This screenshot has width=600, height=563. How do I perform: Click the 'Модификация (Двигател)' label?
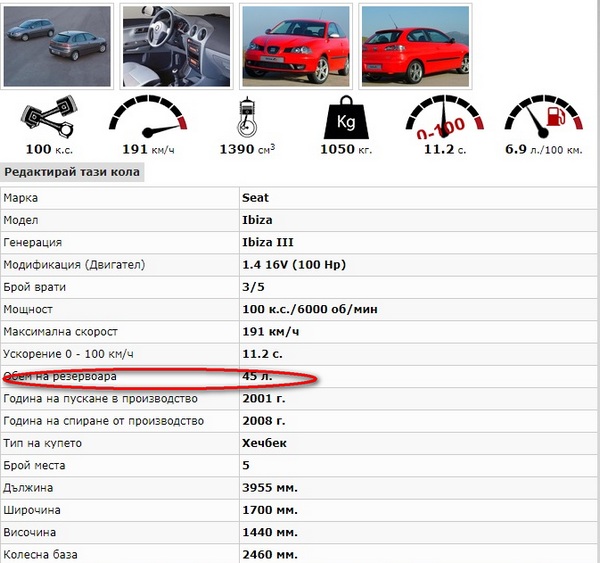coord(74,265)
